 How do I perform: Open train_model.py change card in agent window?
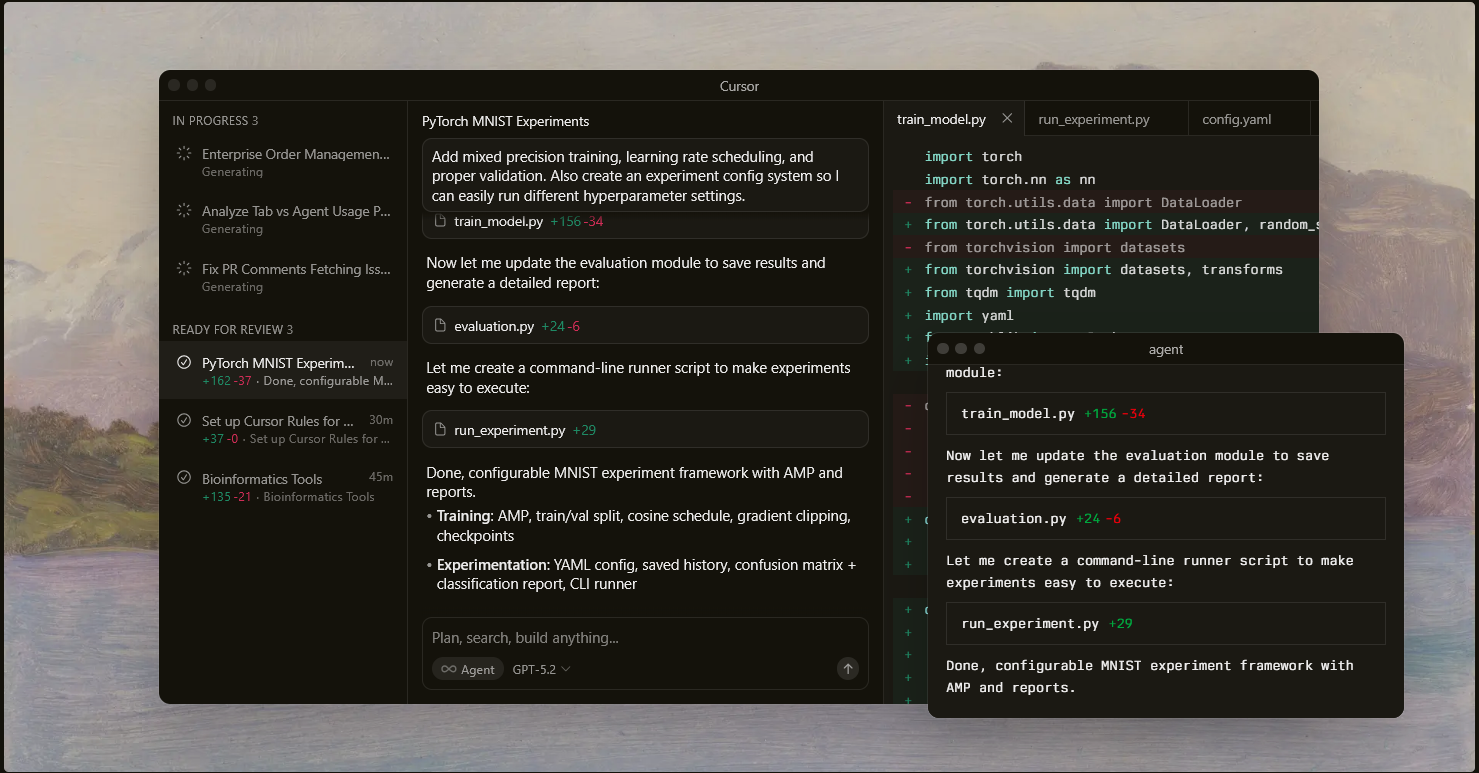click(x=1165, y=413)
